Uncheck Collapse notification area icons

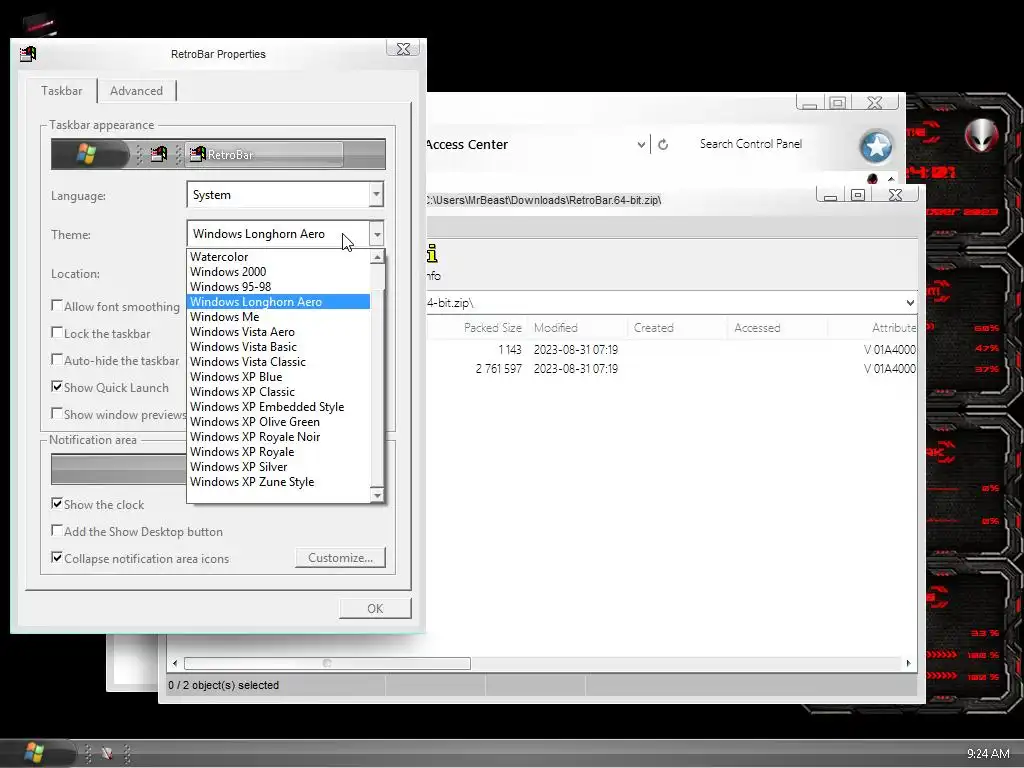click(57, 558)
